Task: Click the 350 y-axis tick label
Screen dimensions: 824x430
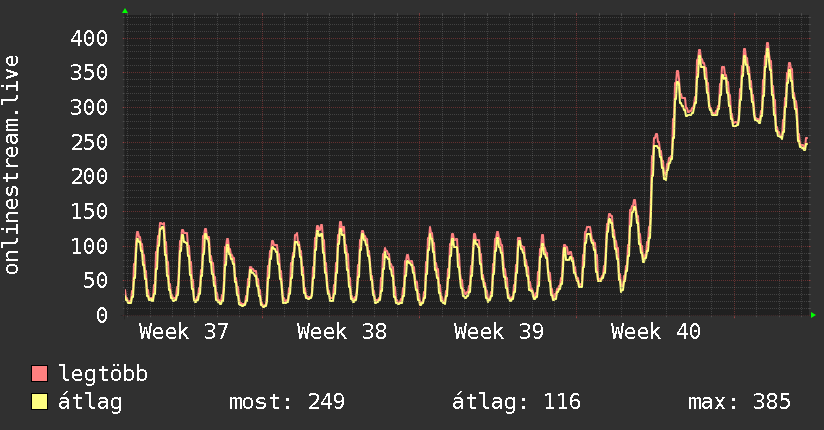Action: click(89, 73)
